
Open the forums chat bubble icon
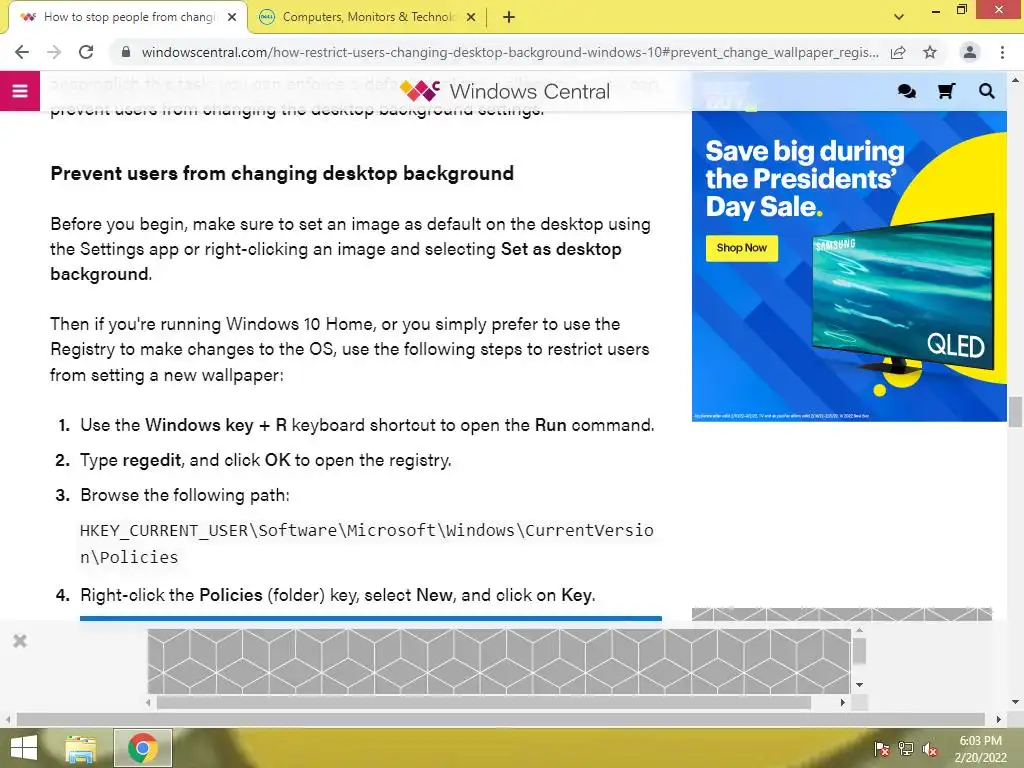click(906, 91)
